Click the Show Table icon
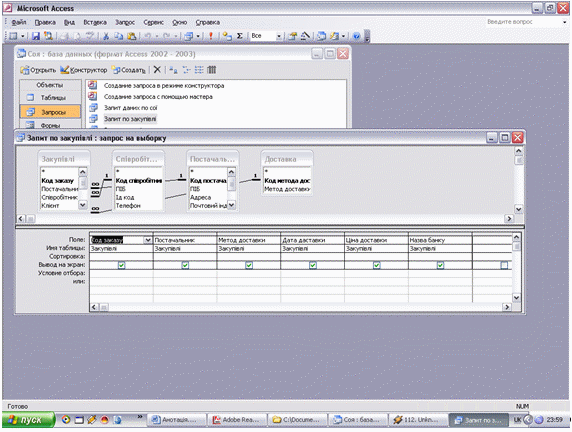The width and height of the screenshot is (572, 432). tap(227, 36)
